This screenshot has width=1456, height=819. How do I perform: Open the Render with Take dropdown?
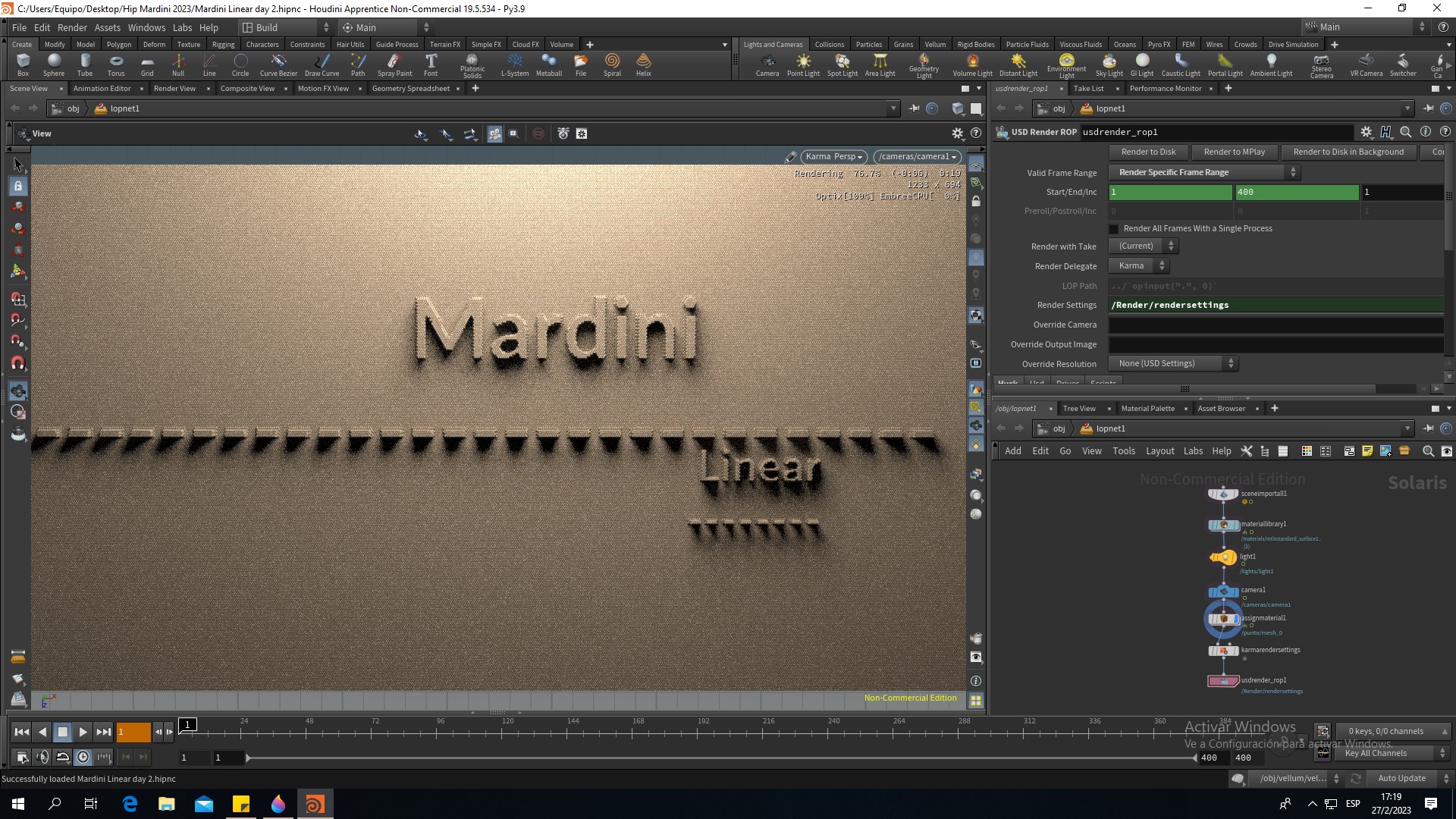[1143, 246]
